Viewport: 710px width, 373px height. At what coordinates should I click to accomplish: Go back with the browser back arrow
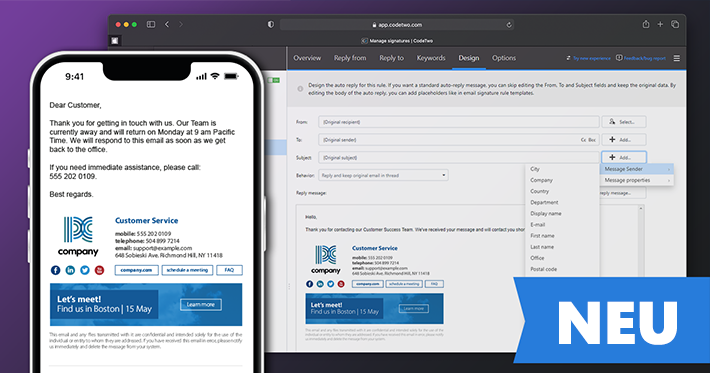click(x=167, y=24)
